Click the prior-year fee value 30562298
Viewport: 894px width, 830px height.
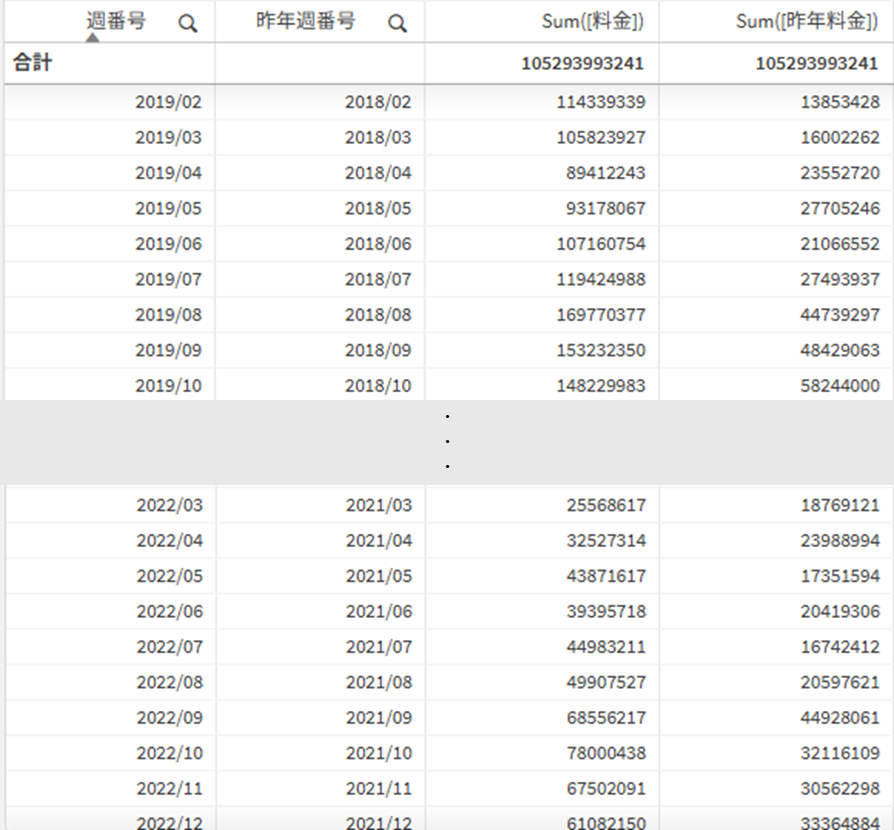(x=840, y=788)
